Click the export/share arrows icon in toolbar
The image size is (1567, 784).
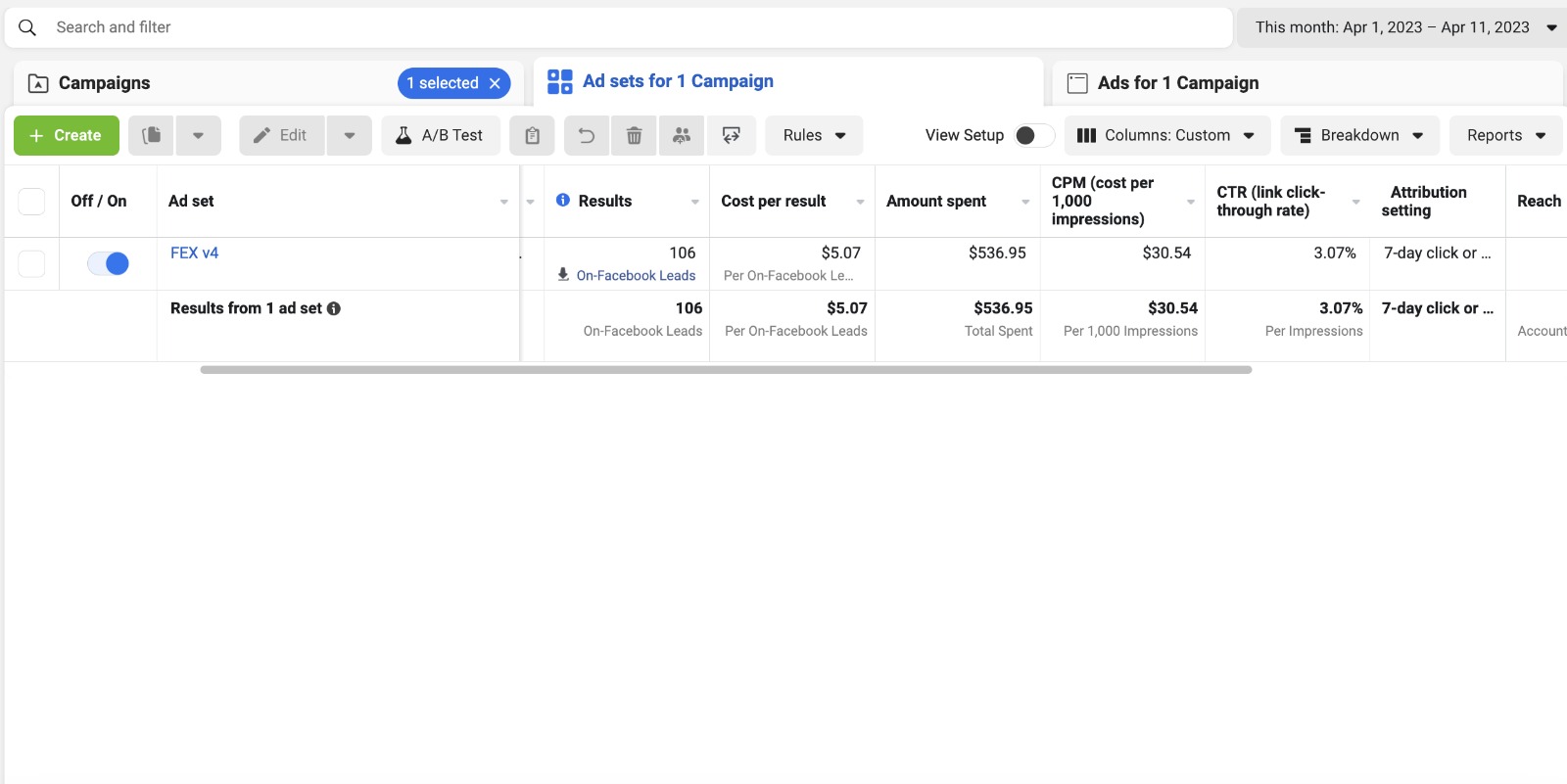click(x=731, y=135)
